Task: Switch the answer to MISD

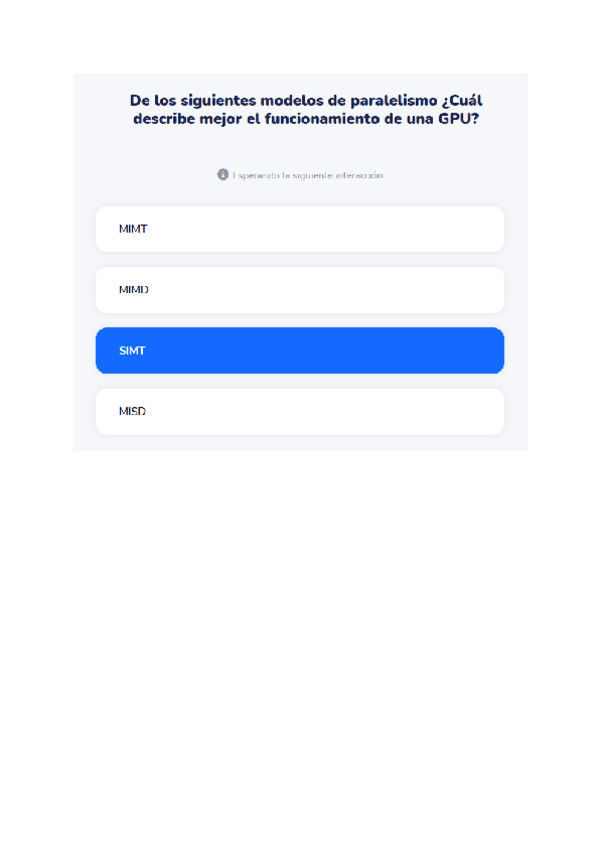Action: coord(299,412)
